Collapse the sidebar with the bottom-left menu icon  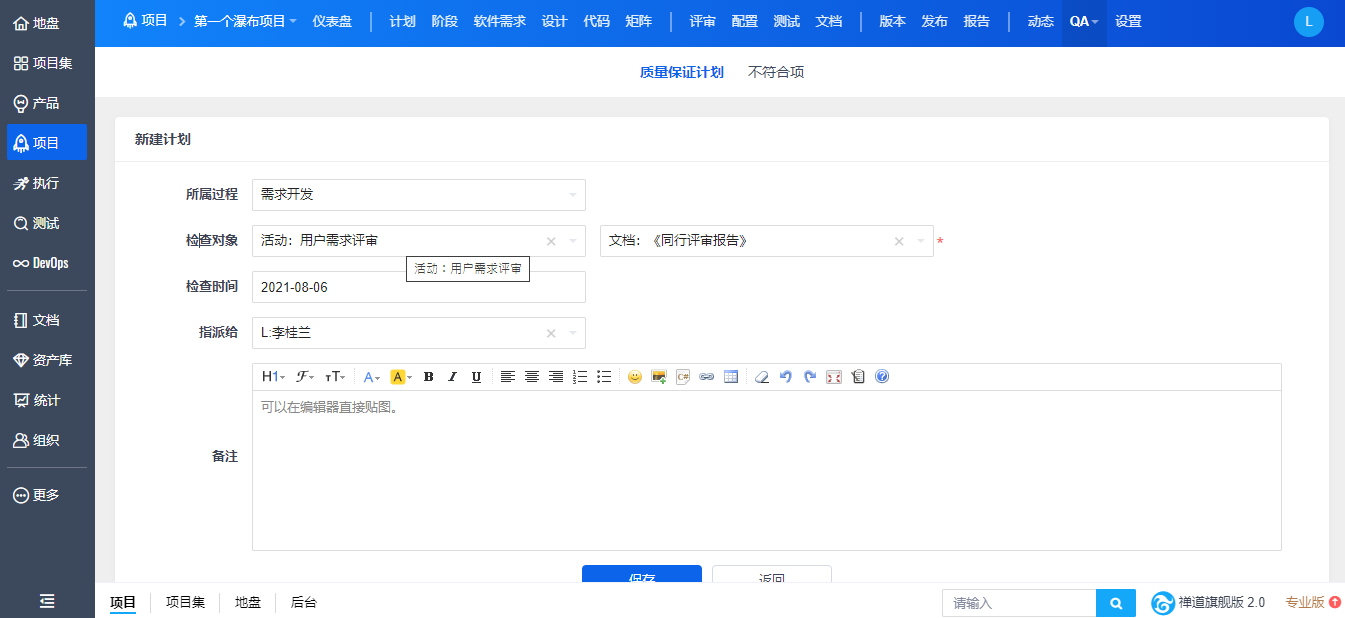[x=47, y=601]
